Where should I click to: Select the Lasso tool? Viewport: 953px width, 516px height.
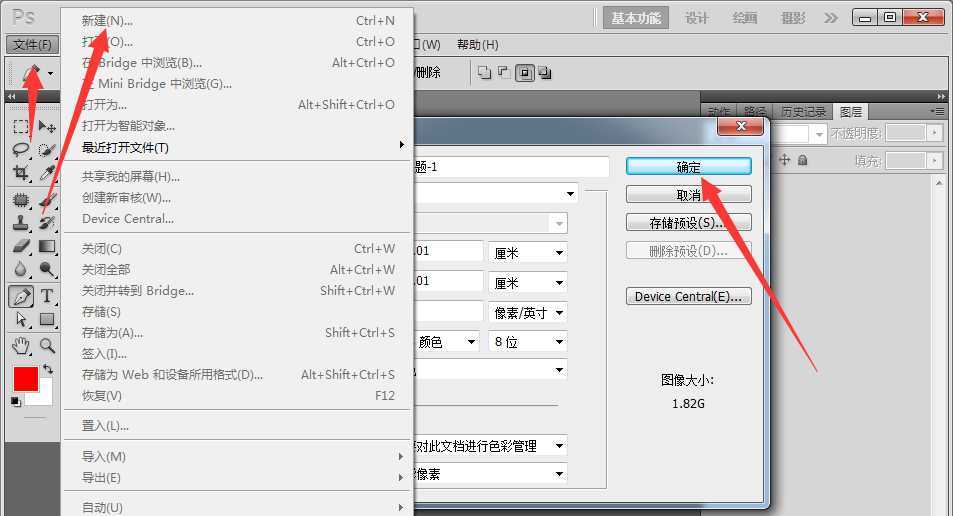21,149
